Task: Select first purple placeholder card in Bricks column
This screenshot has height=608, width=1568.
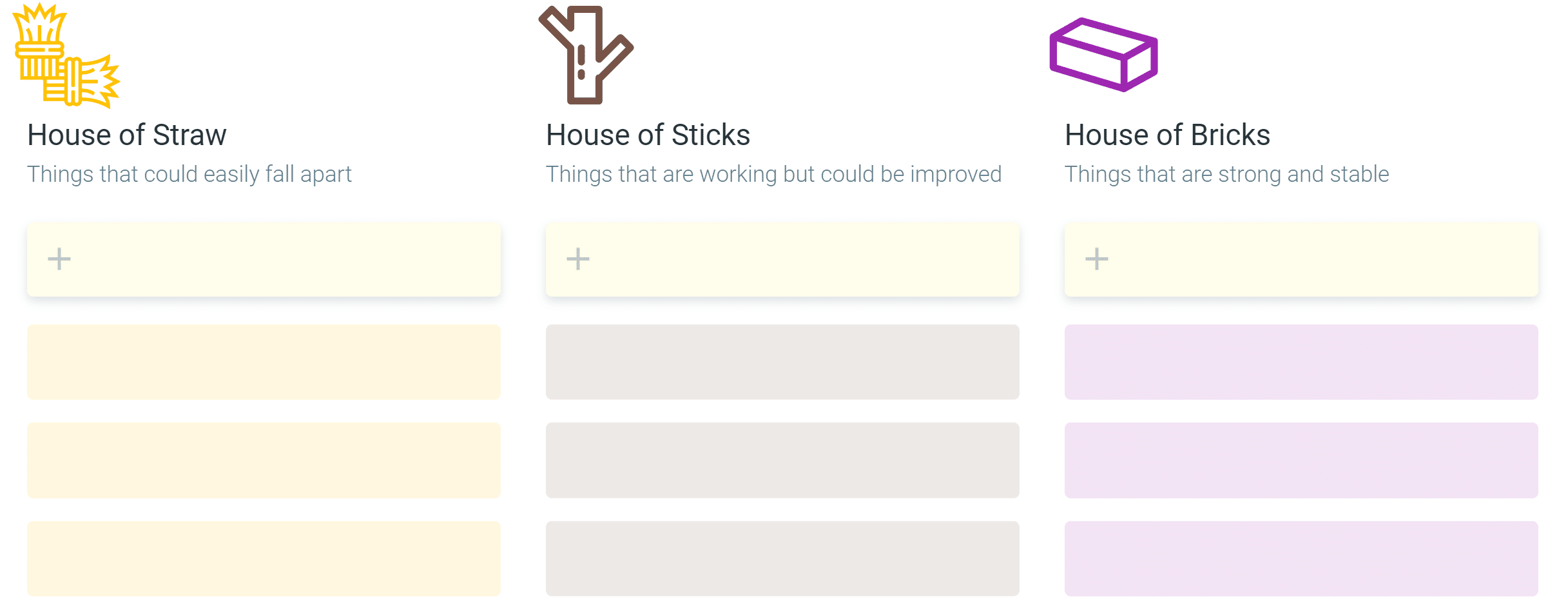Action: click(x=1301, y=362)
